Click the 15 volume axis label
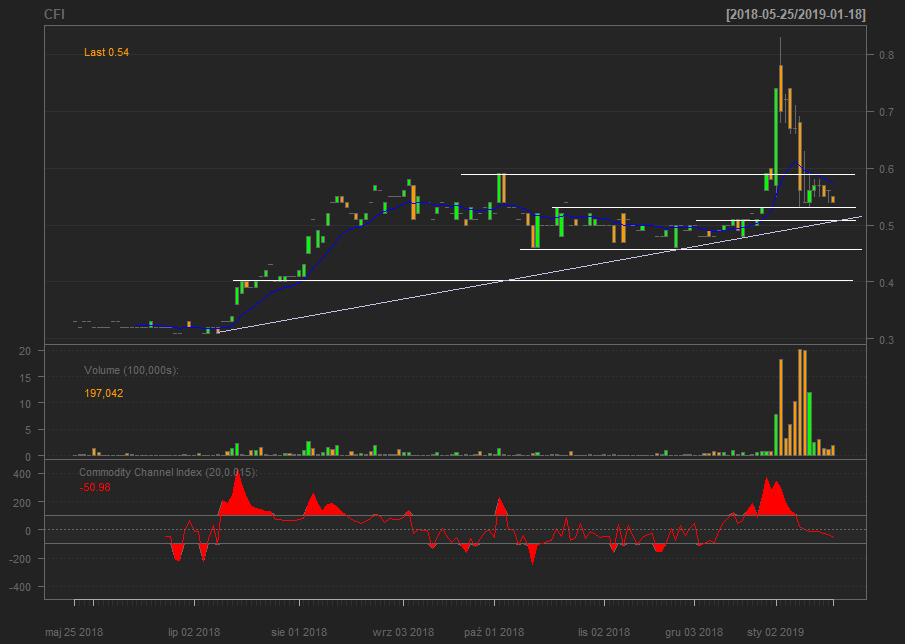 (x=25, y=377)
